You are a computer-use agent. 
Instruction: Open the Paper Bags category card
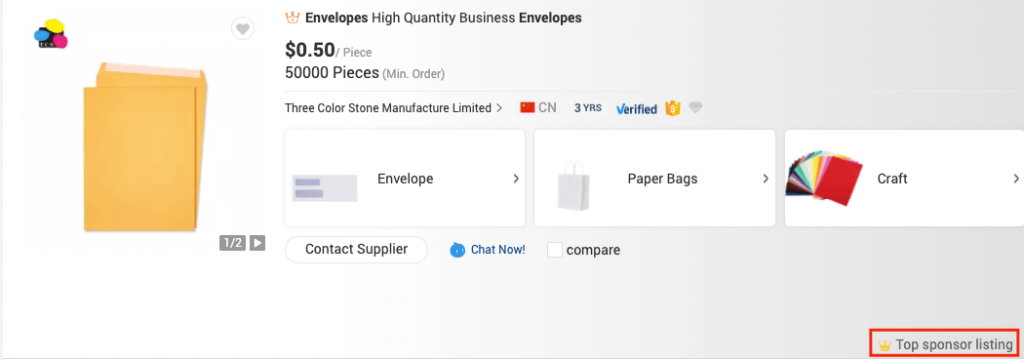654,178
